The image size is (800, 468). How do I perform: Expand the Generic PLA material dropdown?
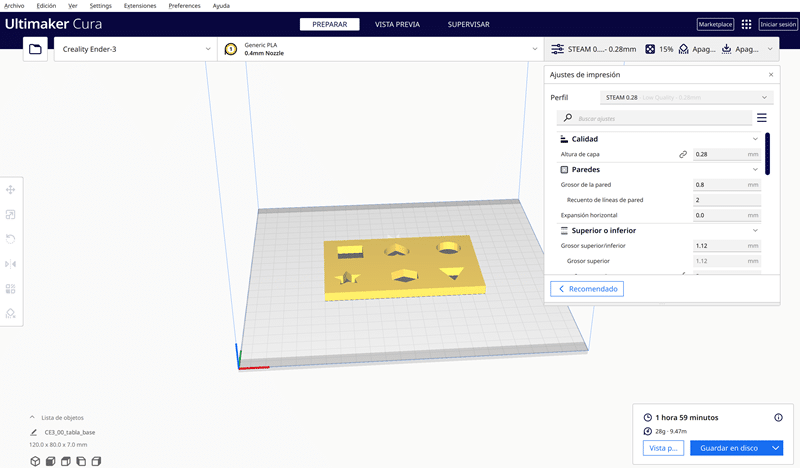pyautogui.click(x=381, y=49)
